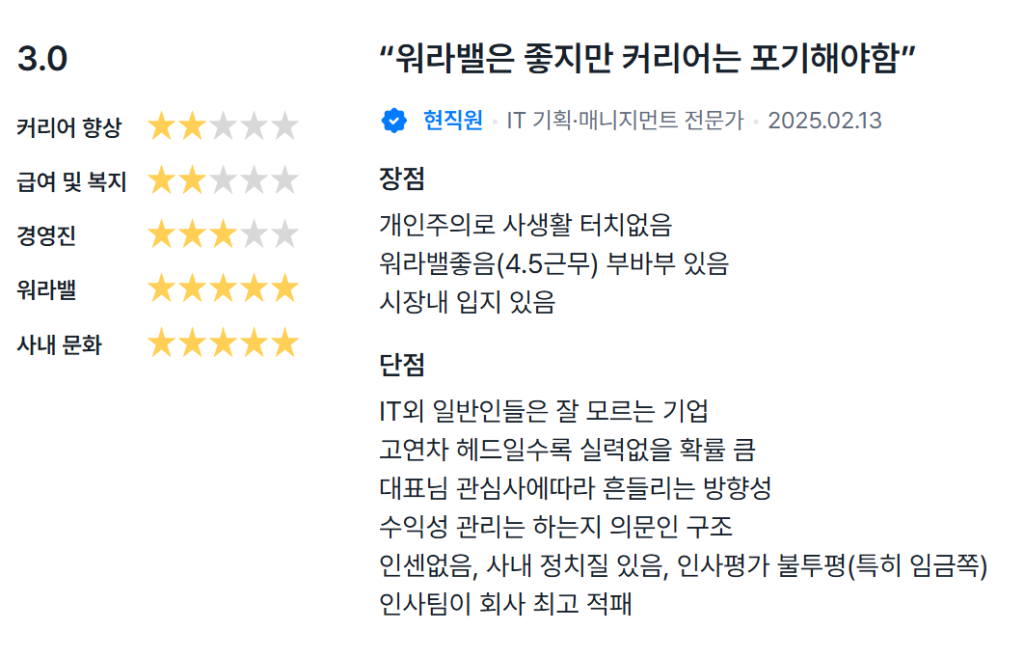
Task: Click the fourth star in 급여 및 복지 row
Action: 254,181
